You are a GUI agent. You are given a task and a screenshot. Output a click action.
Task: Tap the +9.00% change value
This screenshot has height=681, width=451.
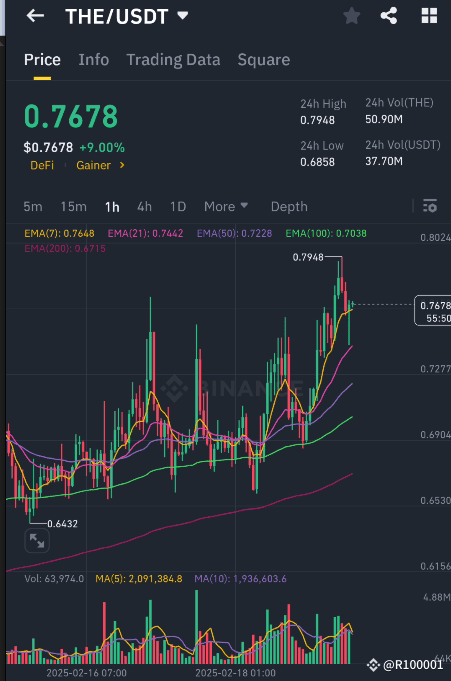coord(102,148)
